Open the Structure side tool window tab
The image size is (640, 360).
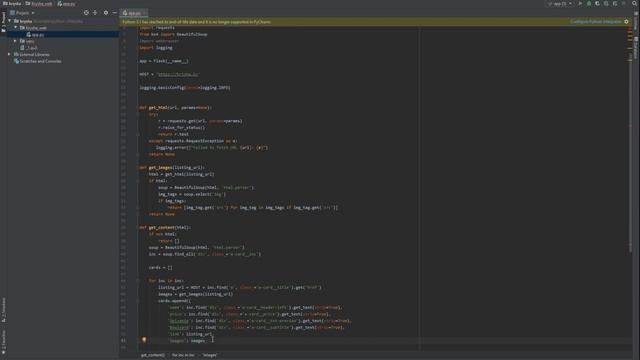3,310
